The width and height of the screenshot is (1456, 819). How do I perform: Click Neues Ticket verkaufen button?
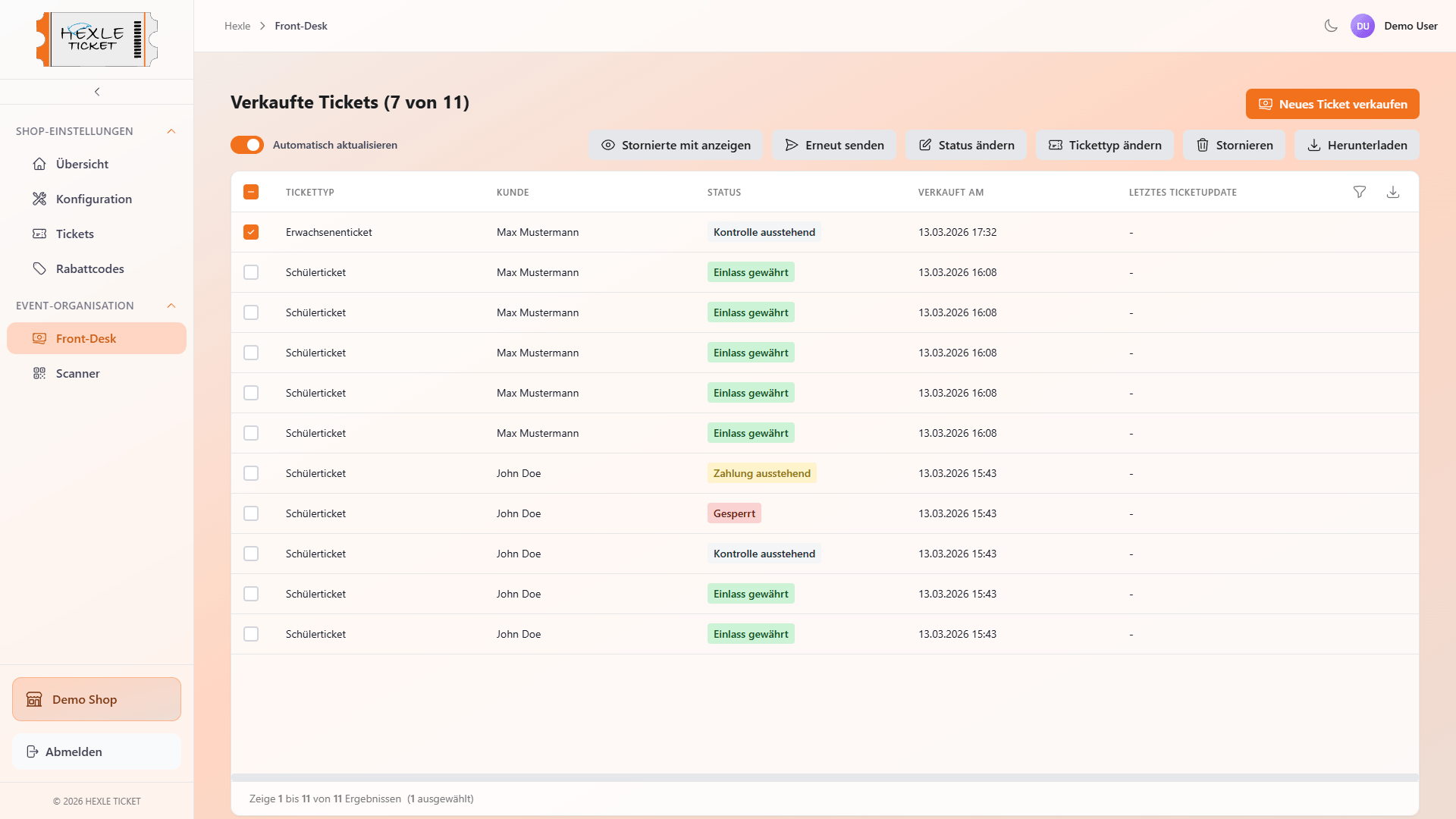(x=1332, y=104)
